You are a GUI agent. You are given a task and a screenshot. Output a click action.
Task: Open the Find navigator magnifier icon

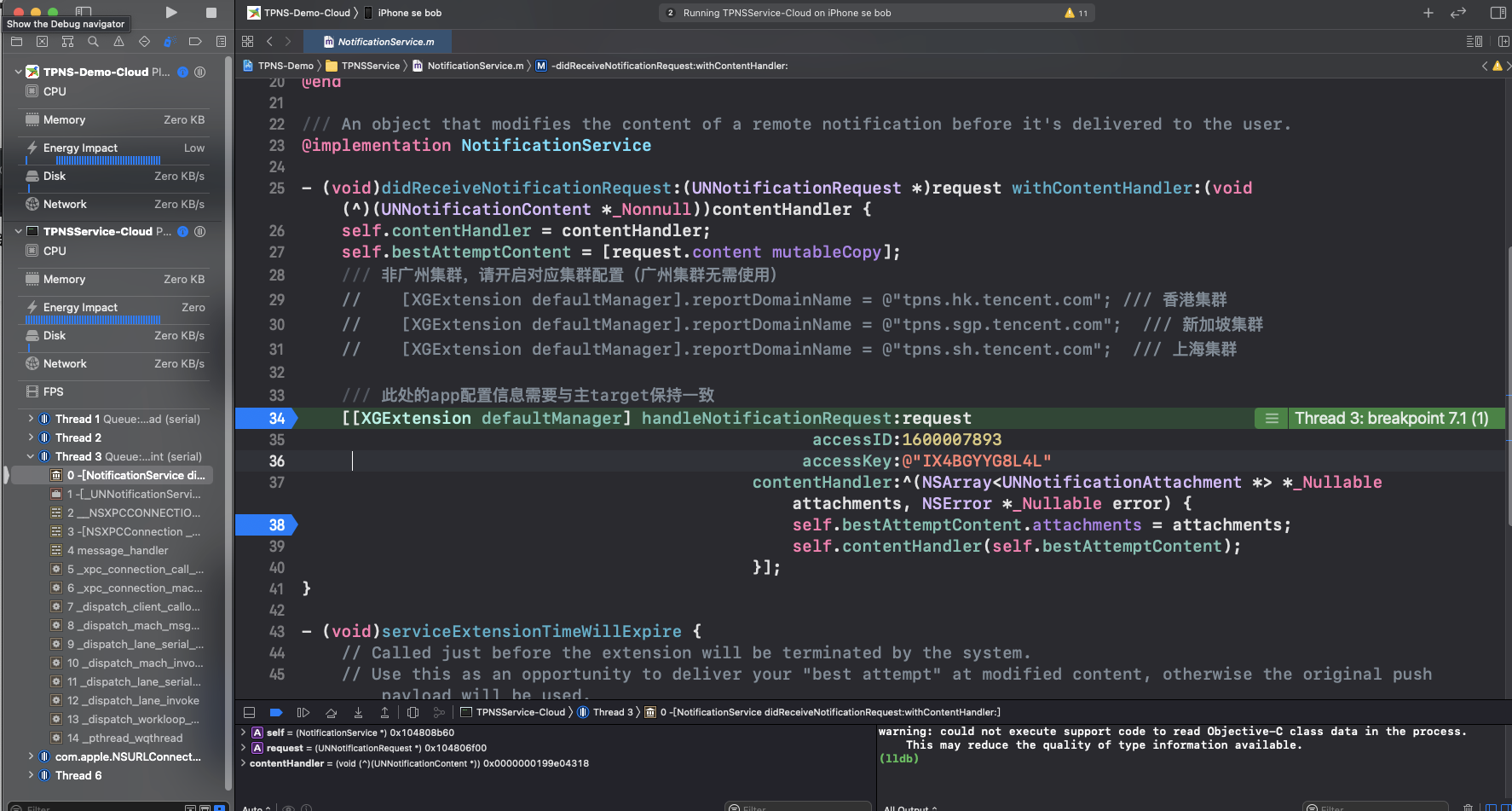pyautogui.click(x=93, y=42)
